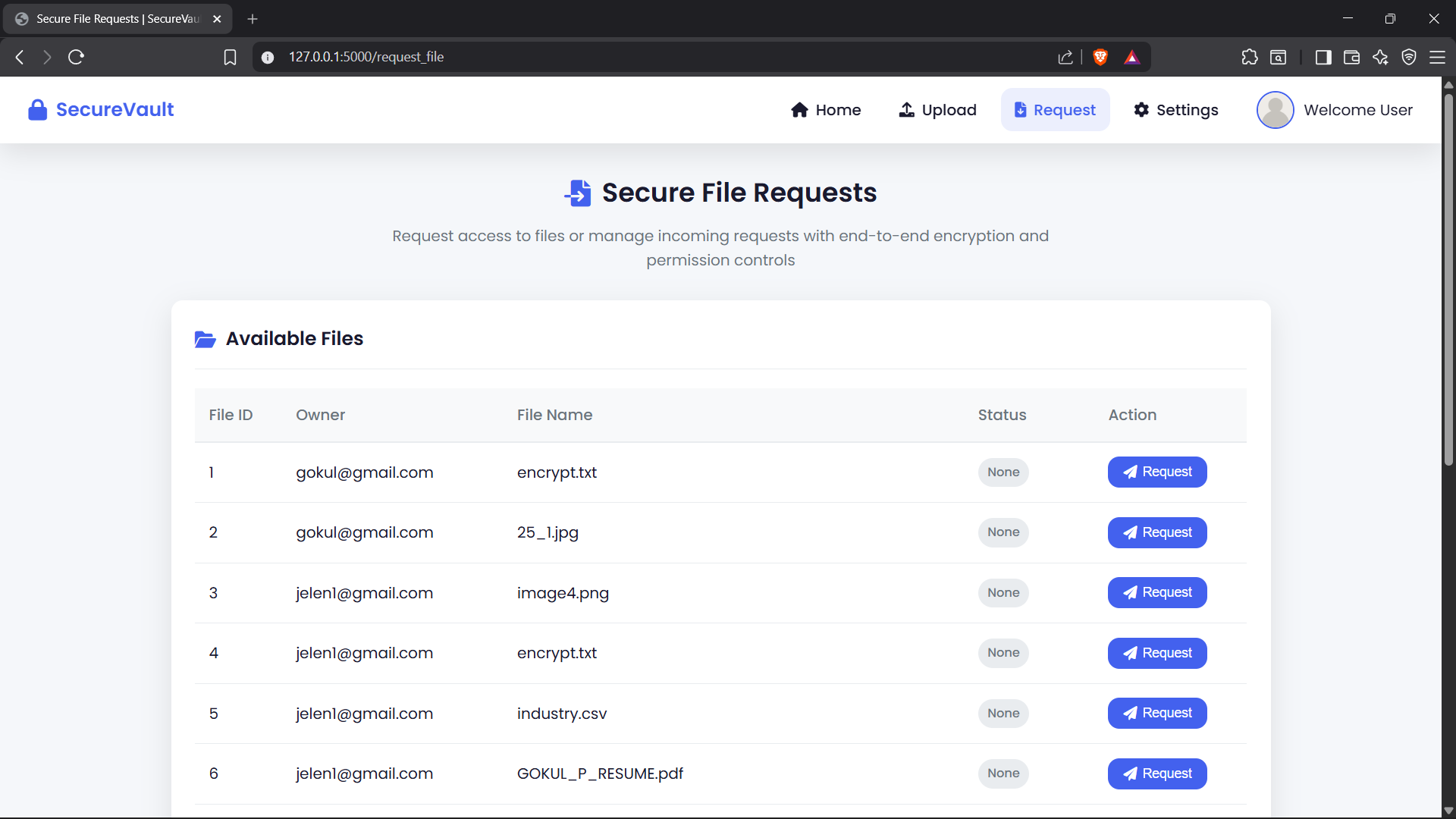
Task: Request access to industry.csv
Action: coord(1156,713)
